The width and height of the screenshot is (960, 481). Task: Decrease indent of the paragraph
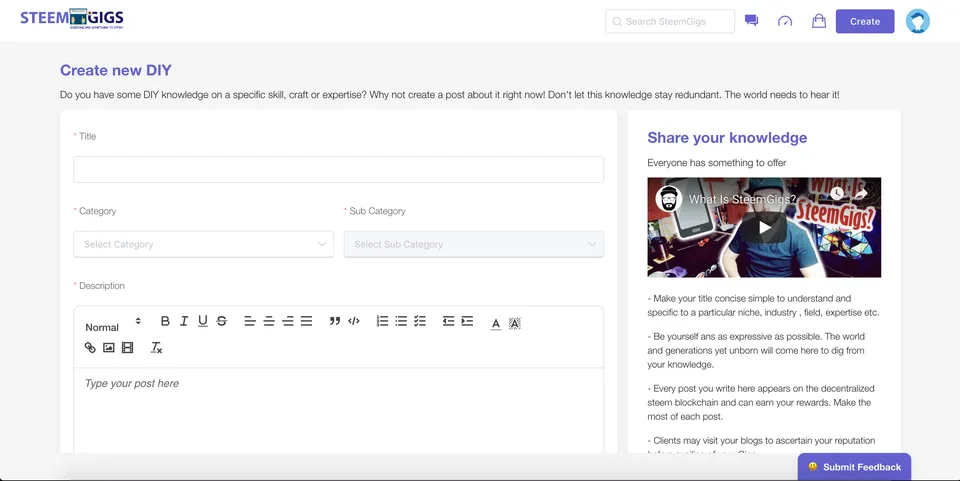click(x=448, y=321)
